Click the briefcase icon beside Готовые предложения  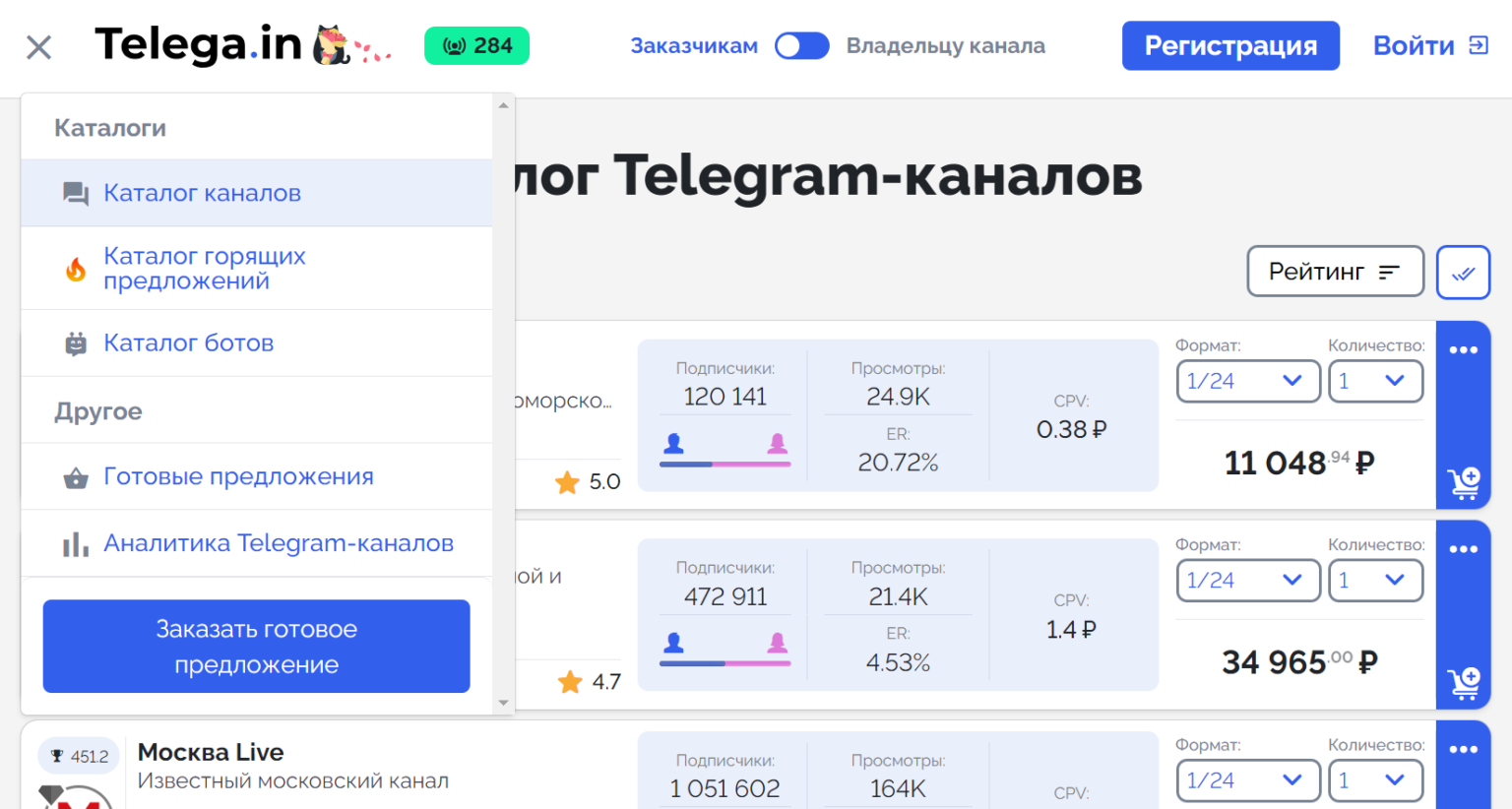coord(75,476)
